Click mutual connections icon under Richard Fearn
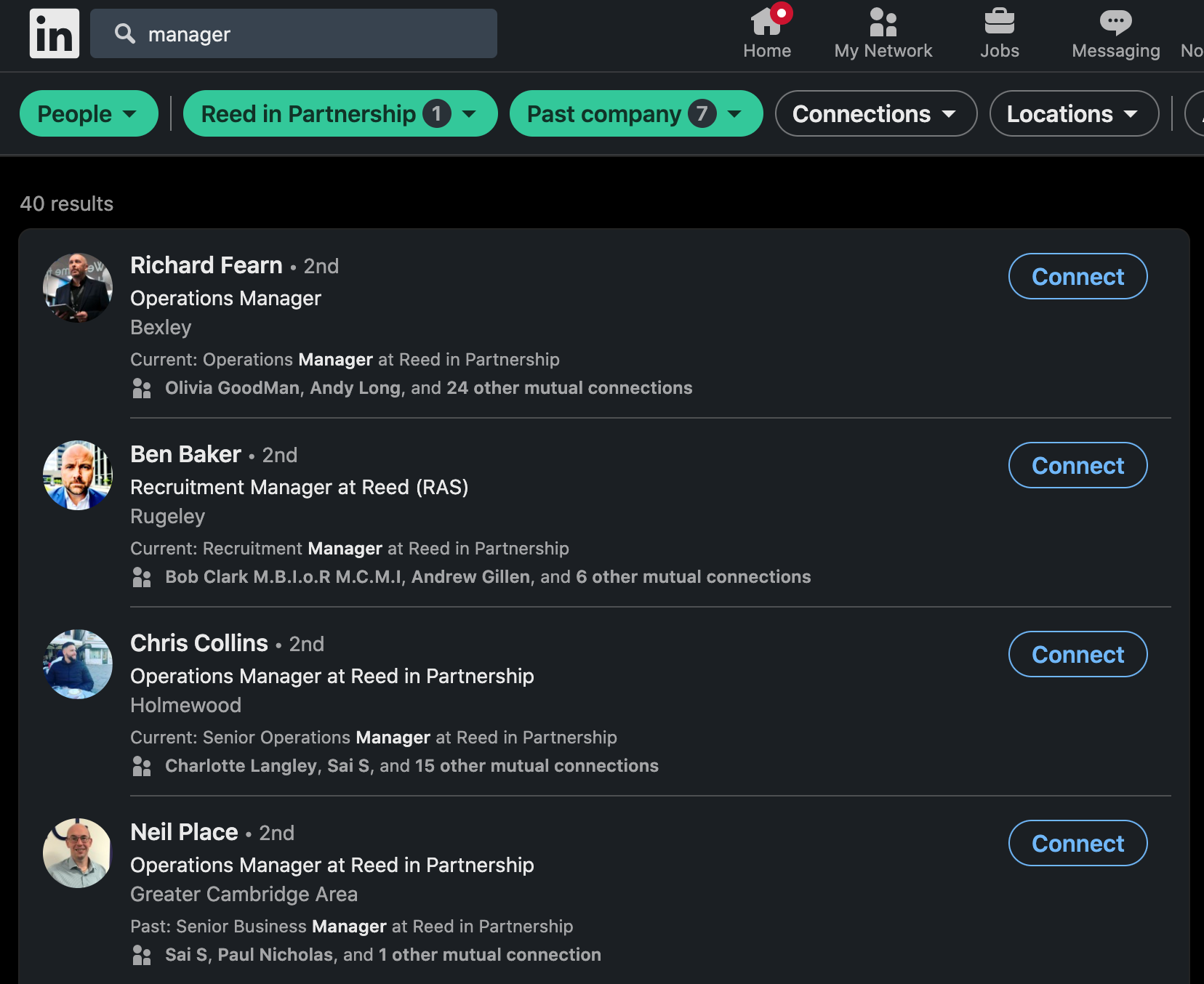 (x=142, y=389)
